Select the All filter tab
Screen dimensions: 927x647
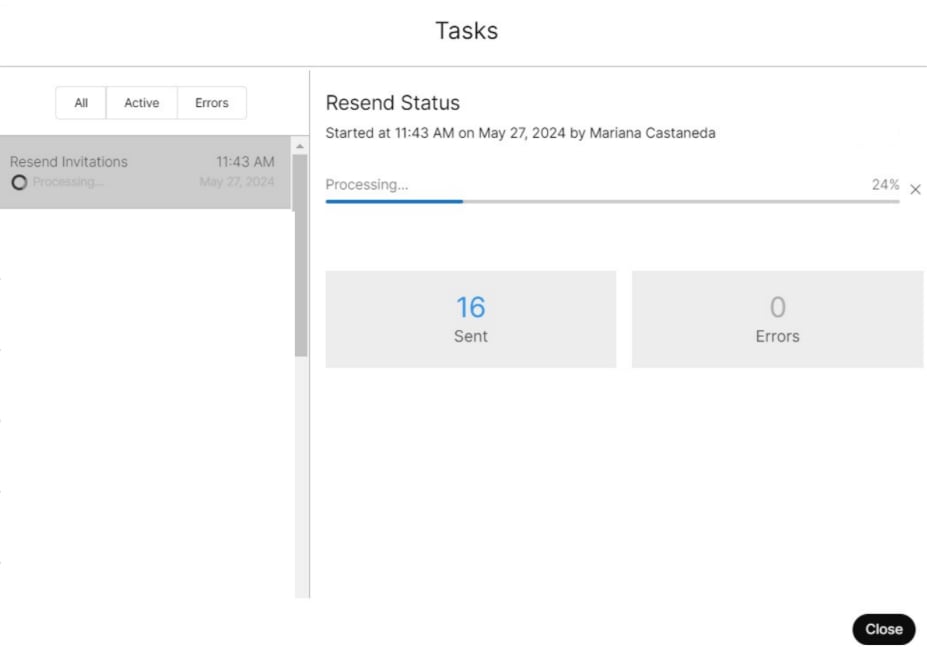pos(81,103)
